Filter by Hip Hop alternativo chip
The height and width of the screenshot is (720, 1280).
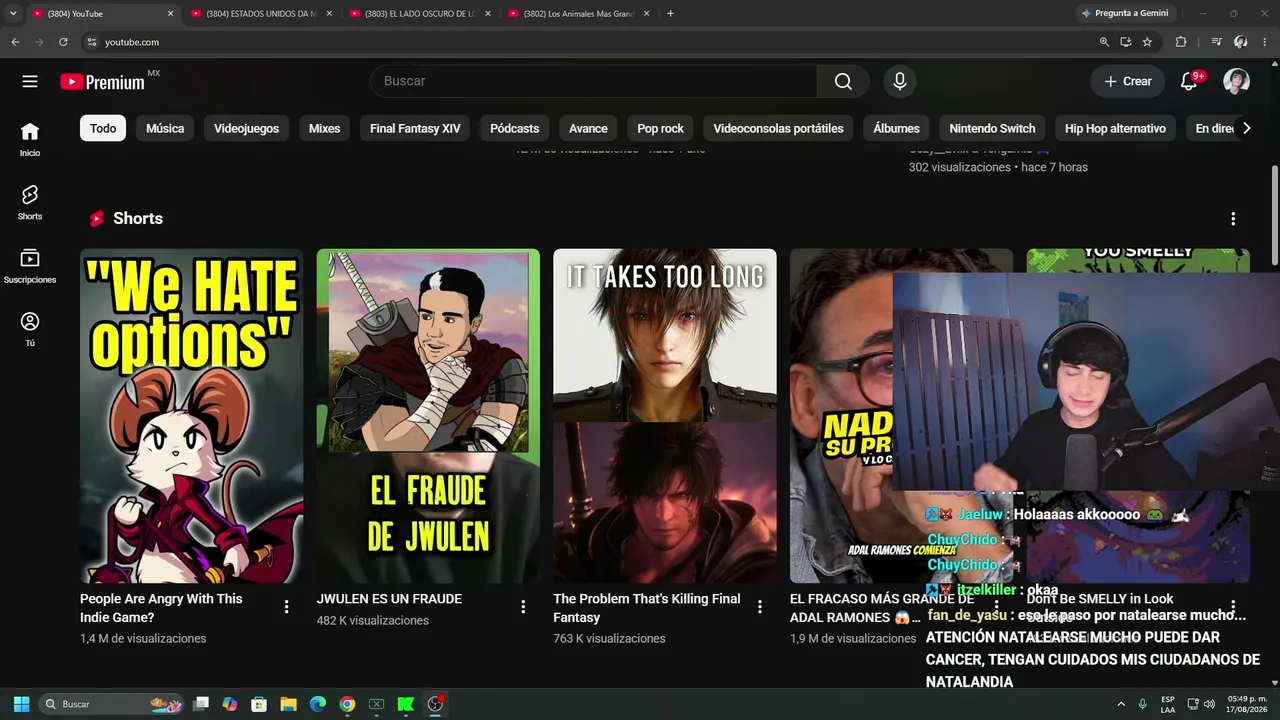(x=1115, y=128)
